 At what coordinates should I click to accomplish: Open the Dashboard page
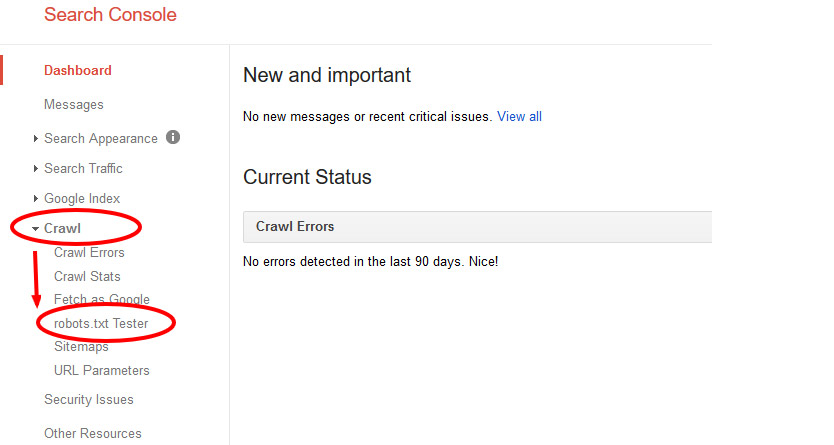pos(78,70)
